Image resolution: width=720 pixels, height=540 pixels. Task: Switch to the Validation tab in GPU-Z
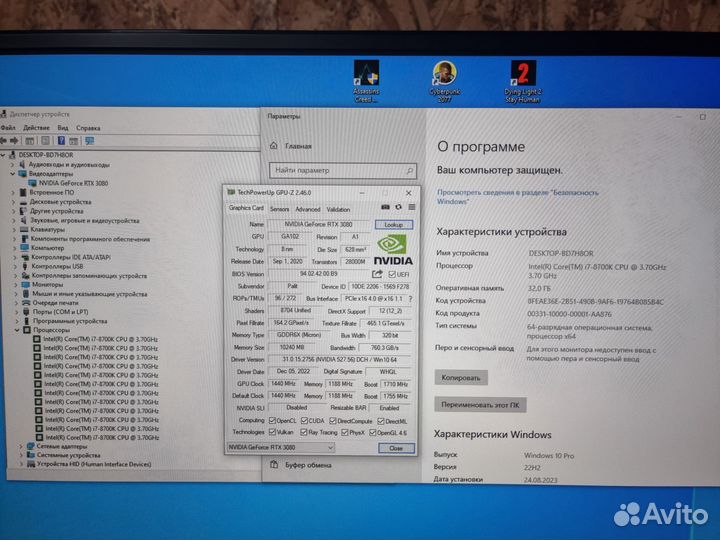click(x=338, y=209)
